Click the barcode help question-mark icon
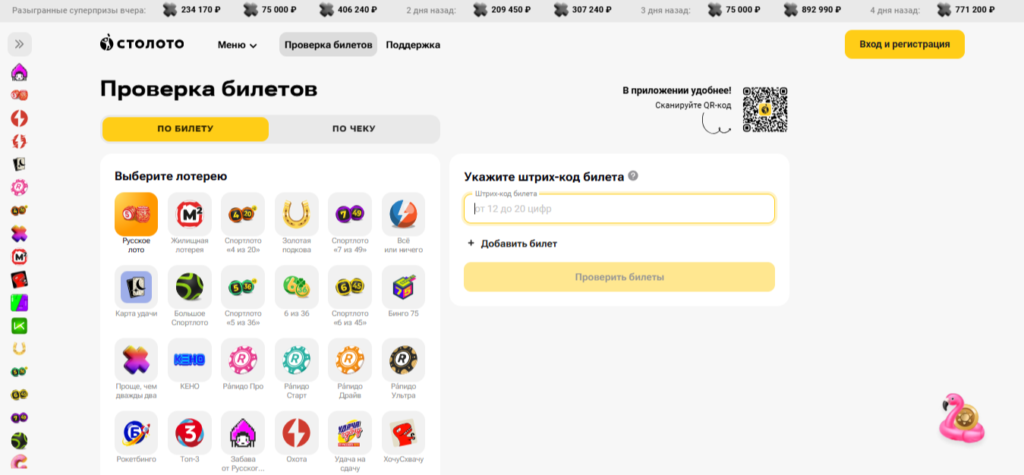1024x475 pixels. [633, 176]
